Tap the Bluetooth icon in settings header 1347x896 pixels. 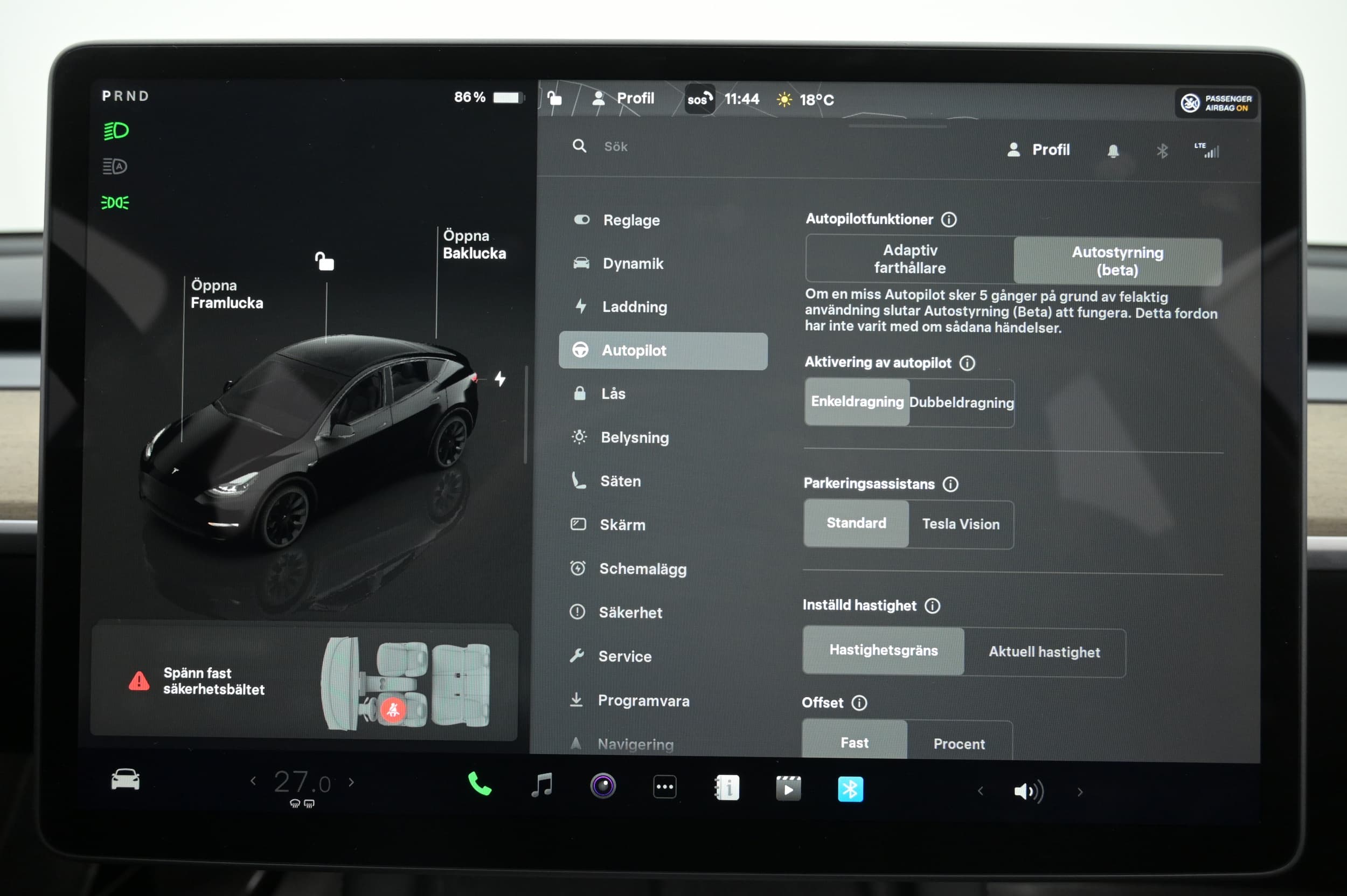point(1162,151)
